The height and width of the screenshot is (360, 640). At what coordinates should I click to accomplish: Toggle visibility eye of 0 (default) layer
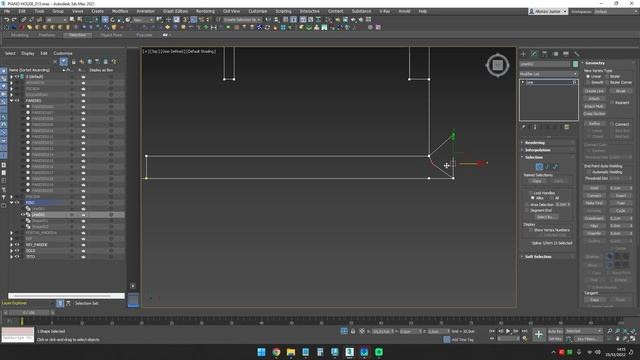[17, 77]
